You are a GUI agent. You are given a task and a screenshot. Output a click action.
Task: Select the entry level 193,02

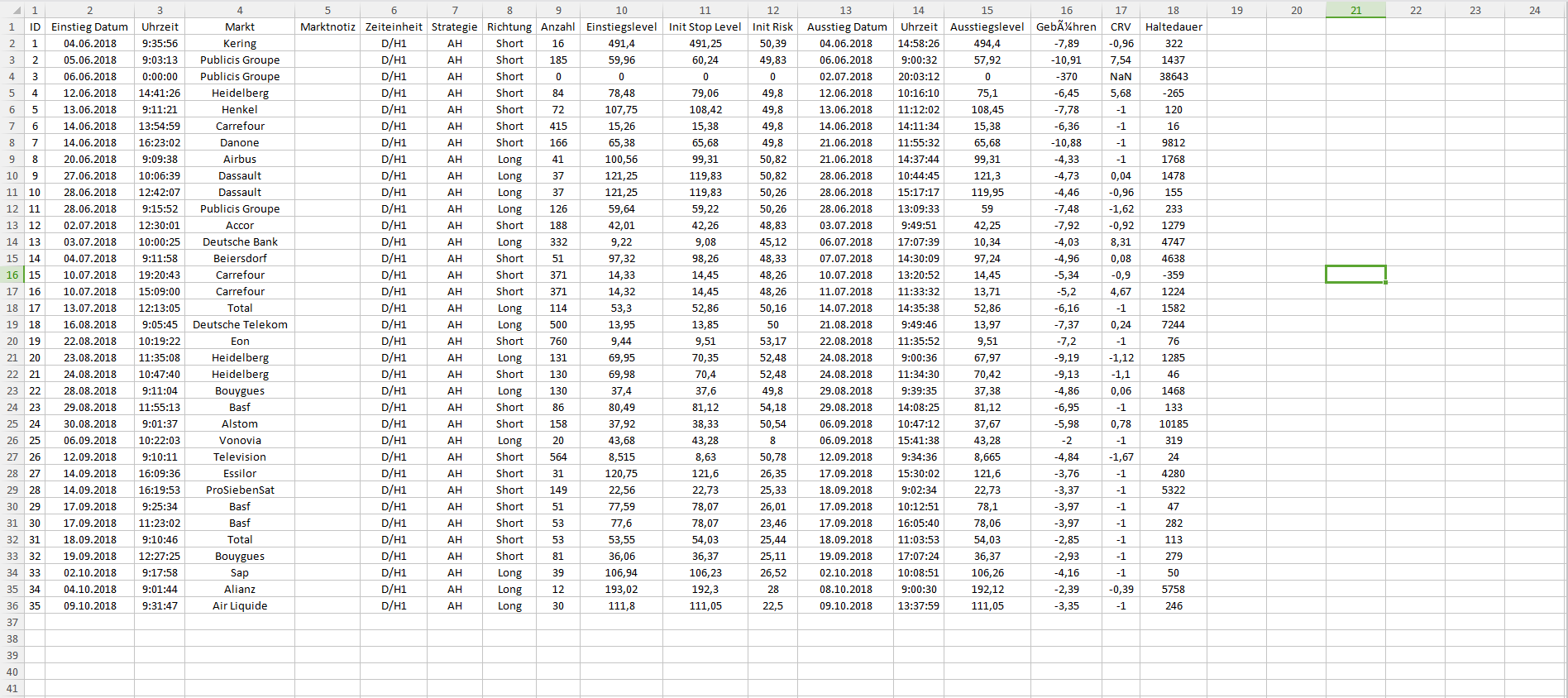(622, 589)
